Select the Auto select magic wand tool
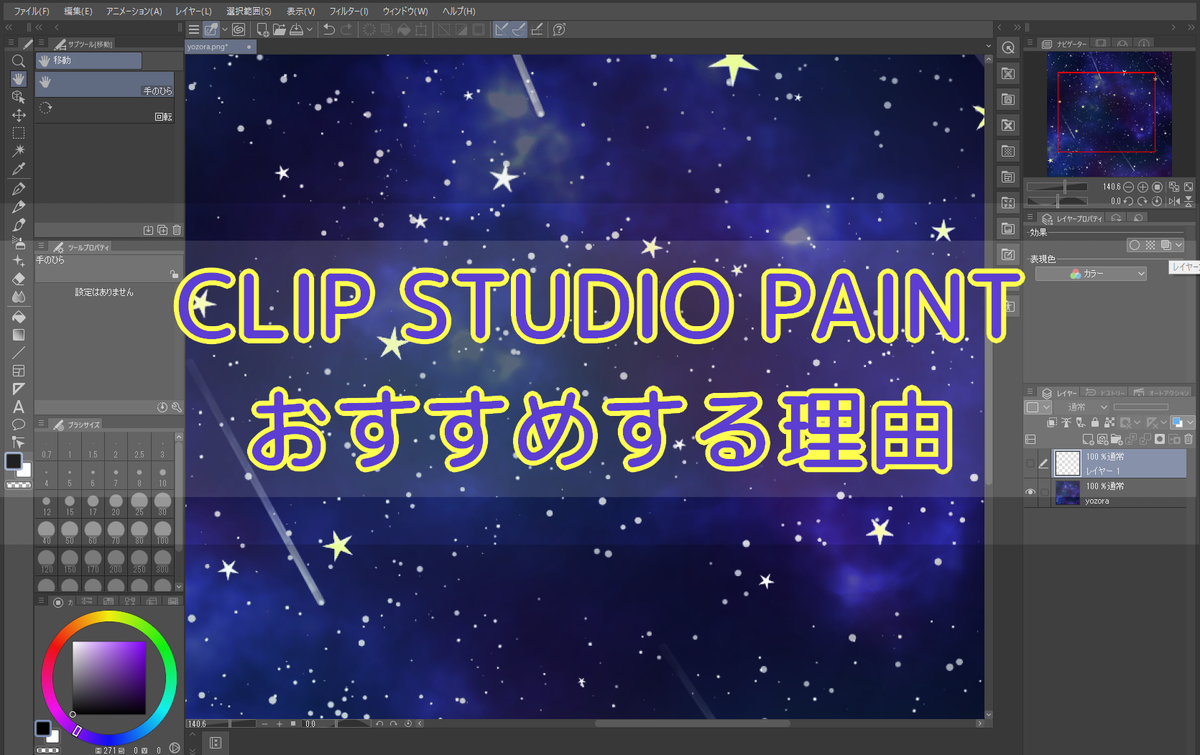The height and width of the screenshot is (755, 1200). [18, 150]
